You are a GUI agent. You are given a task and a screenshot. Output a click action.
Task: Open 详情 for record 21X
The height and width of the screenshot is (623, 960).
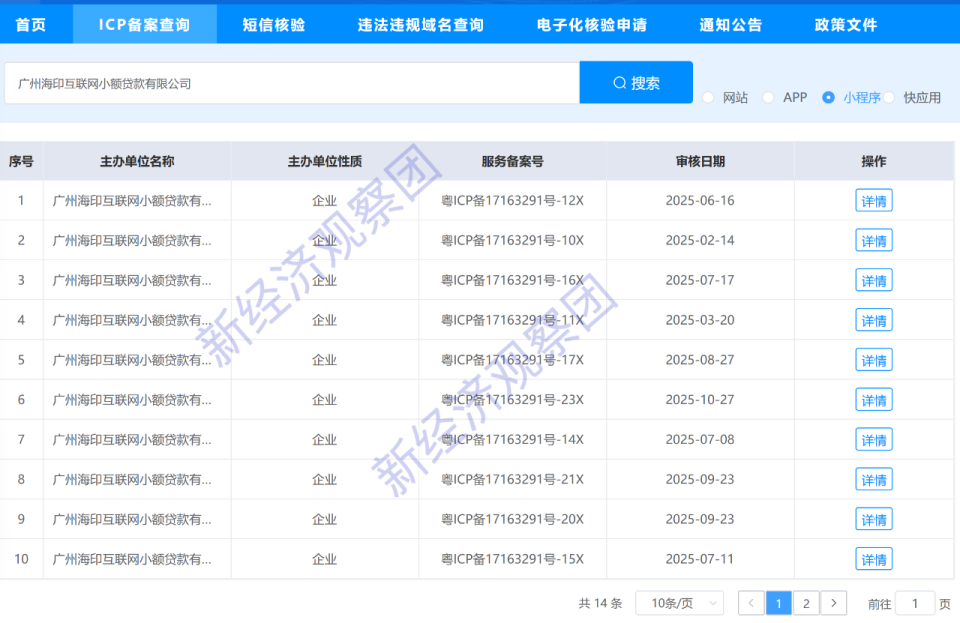(x=874, y=479)
